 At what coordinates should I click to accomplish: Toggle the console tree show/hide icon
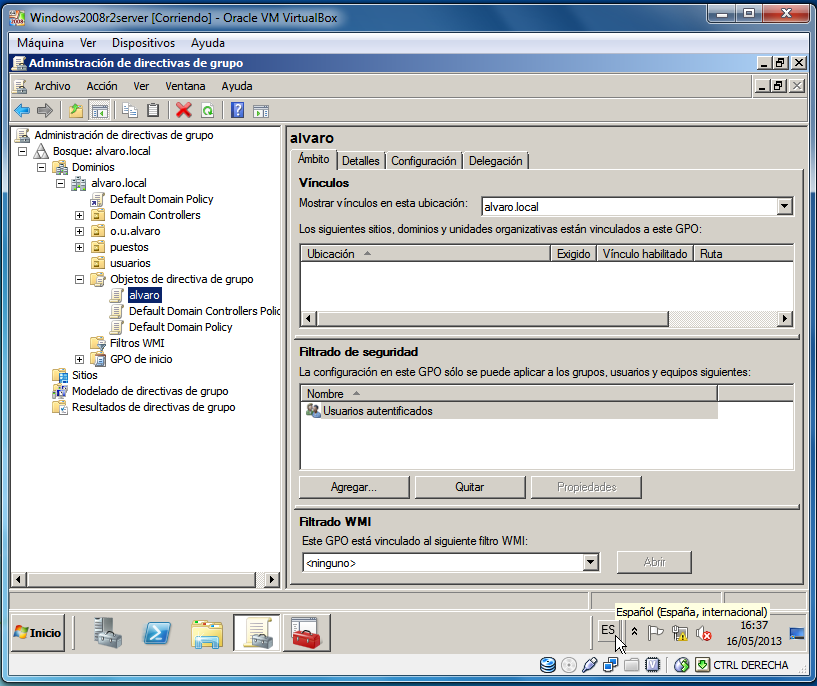pyautogui.click(x=99, y=110)
